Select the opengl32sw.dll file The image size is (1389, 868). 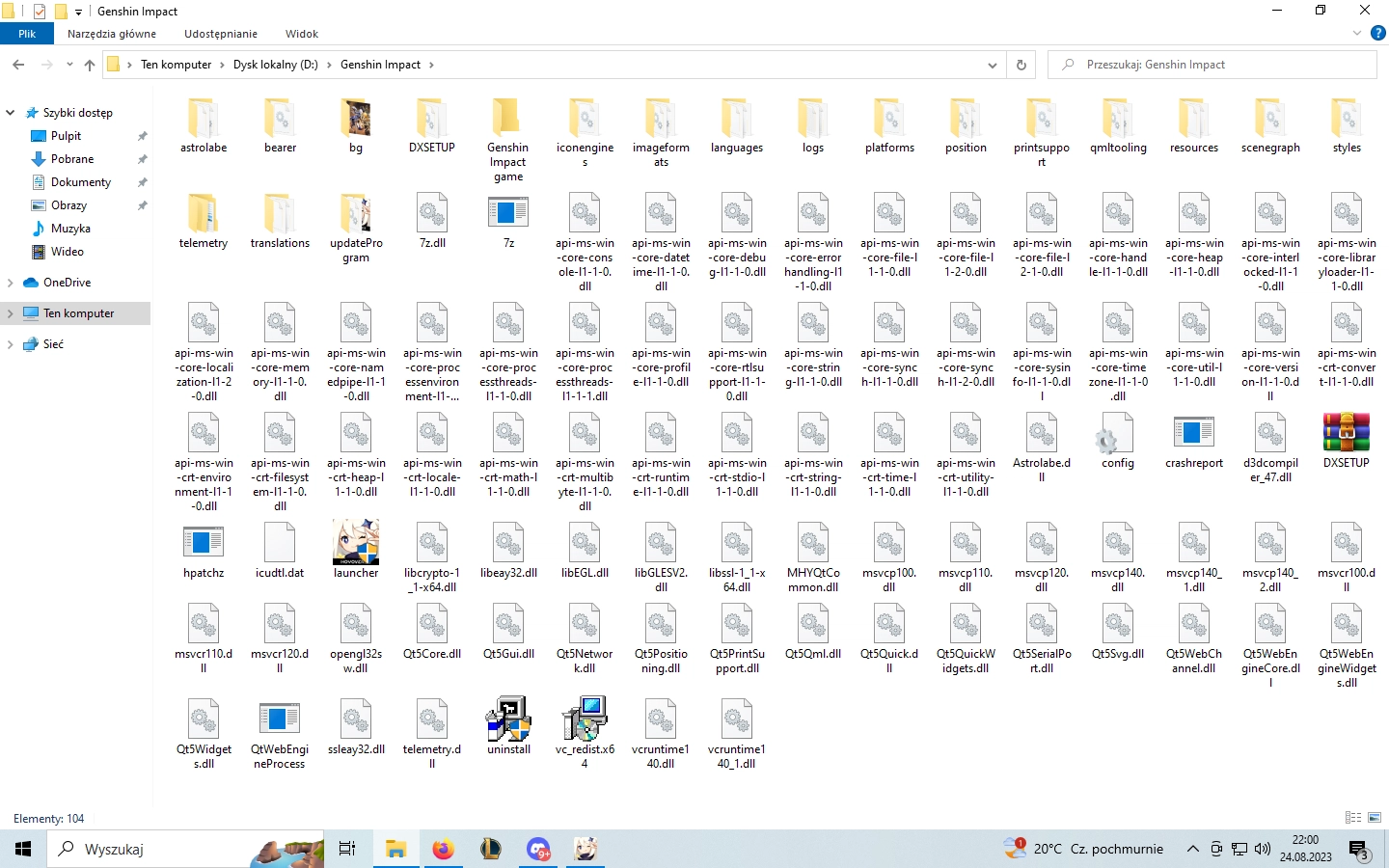pos(356,639)
